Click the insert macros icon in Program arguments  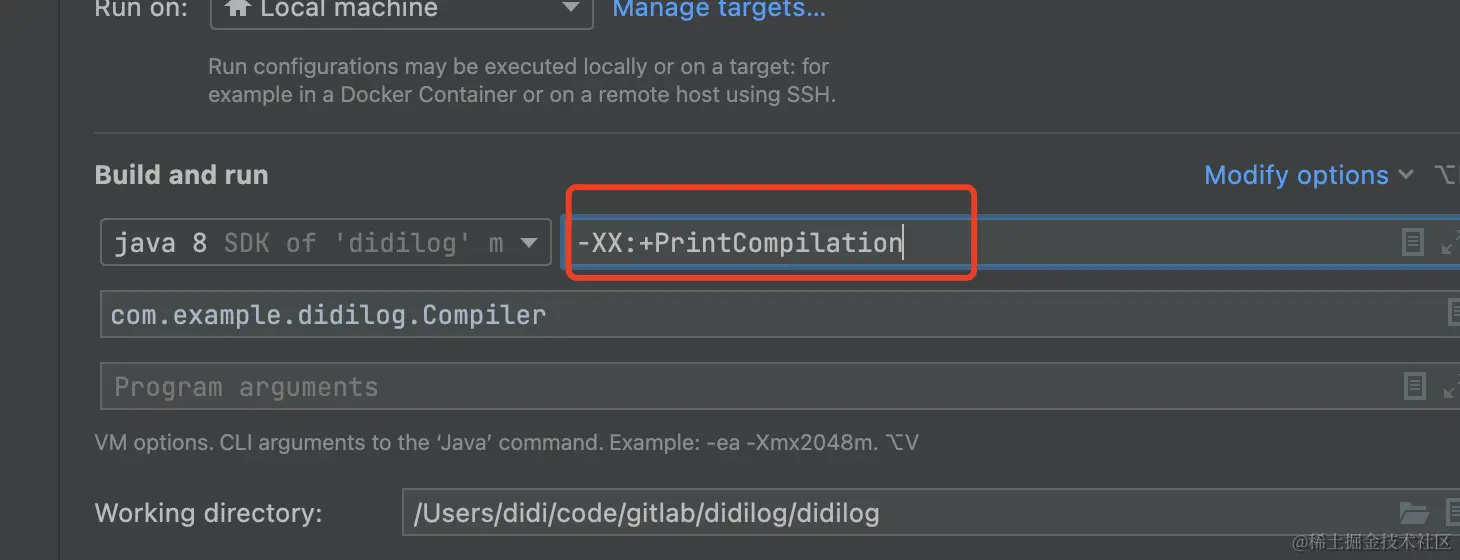point(1413,386)
